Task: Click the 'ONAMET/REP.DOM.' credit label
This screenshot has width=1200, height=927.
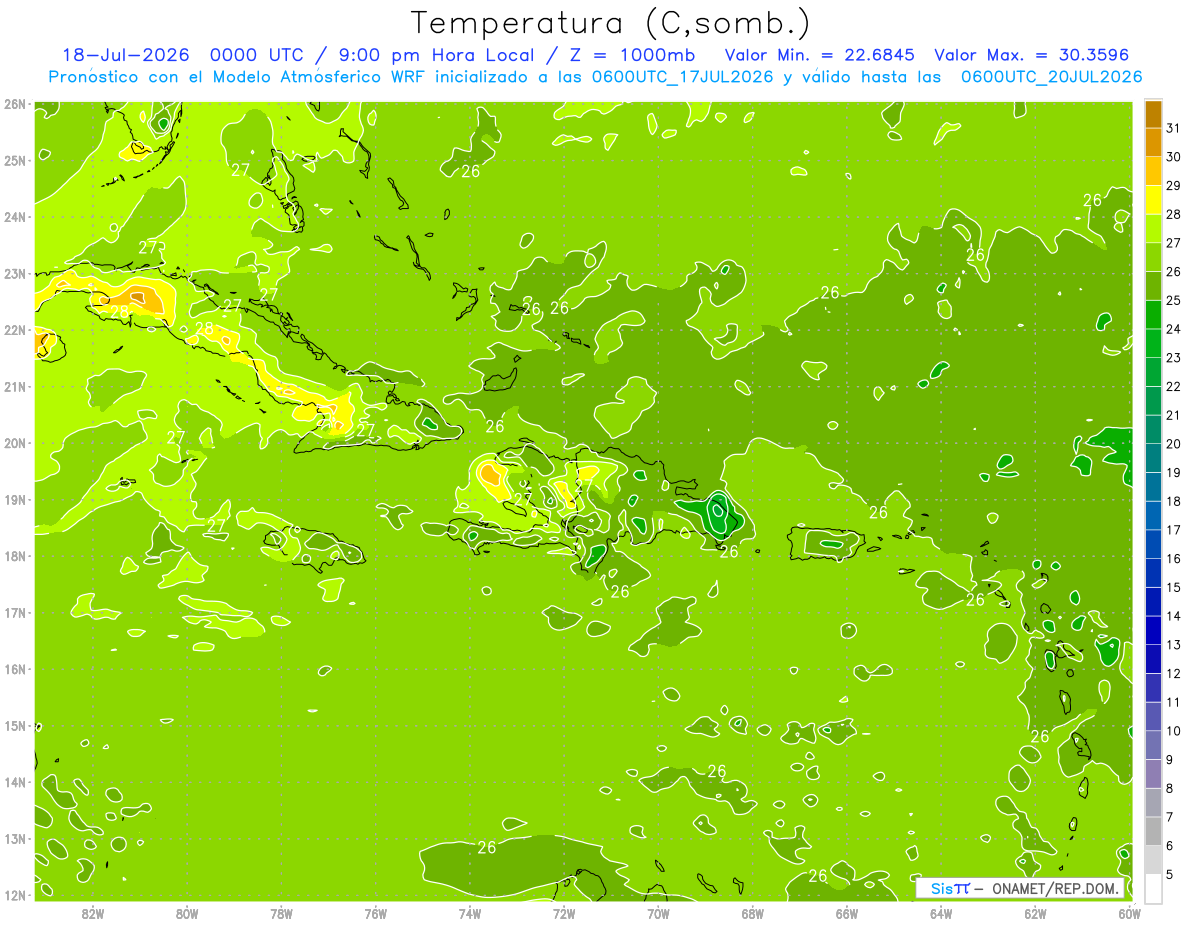Action: (x=1056, y=888)
